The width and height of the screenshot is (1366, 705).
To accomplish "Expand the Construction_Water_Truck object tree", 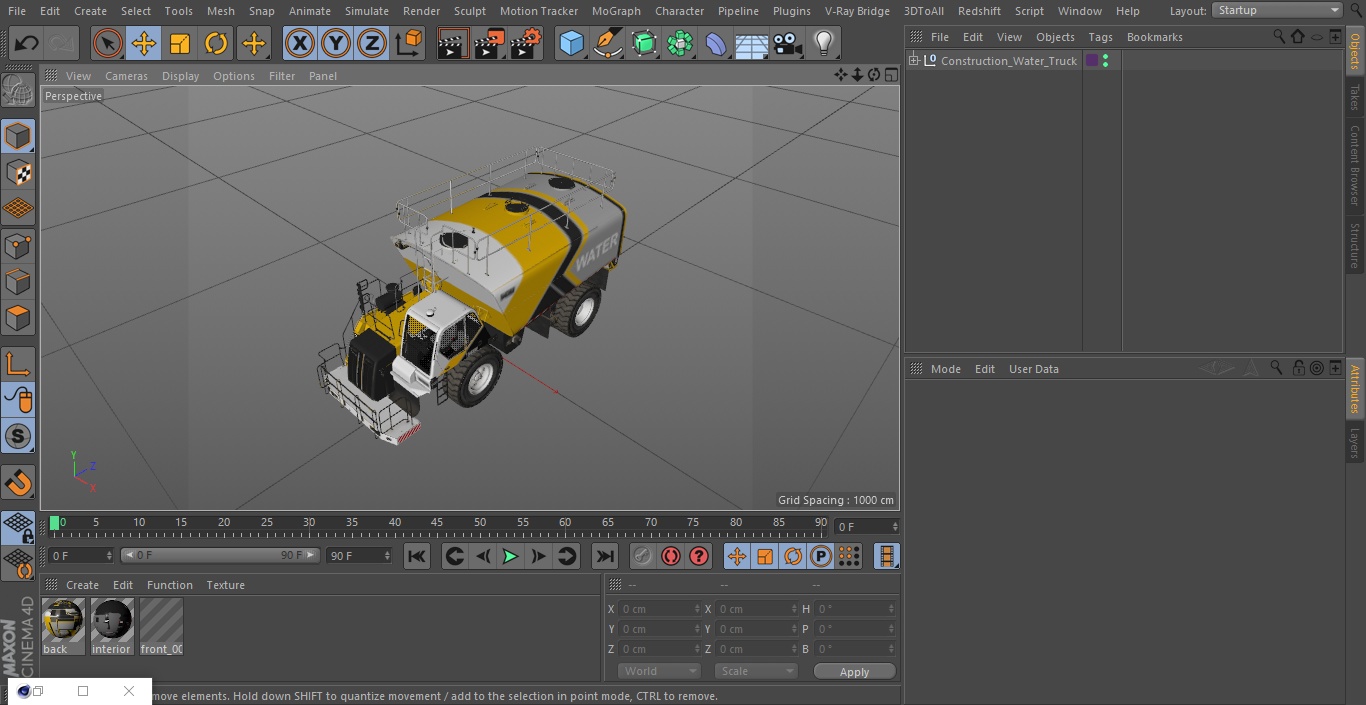I will pyautogui.click(x=913, y=61).
